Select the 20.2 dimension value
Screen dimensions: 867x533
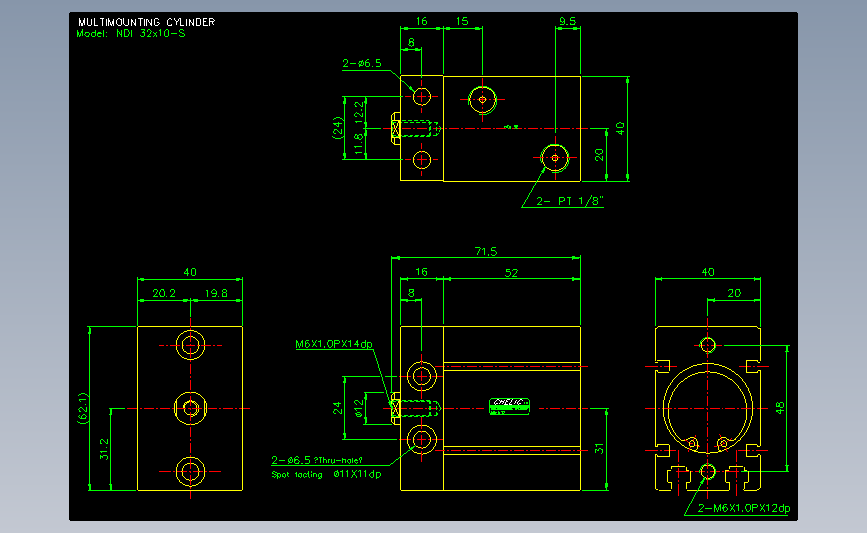164,294
